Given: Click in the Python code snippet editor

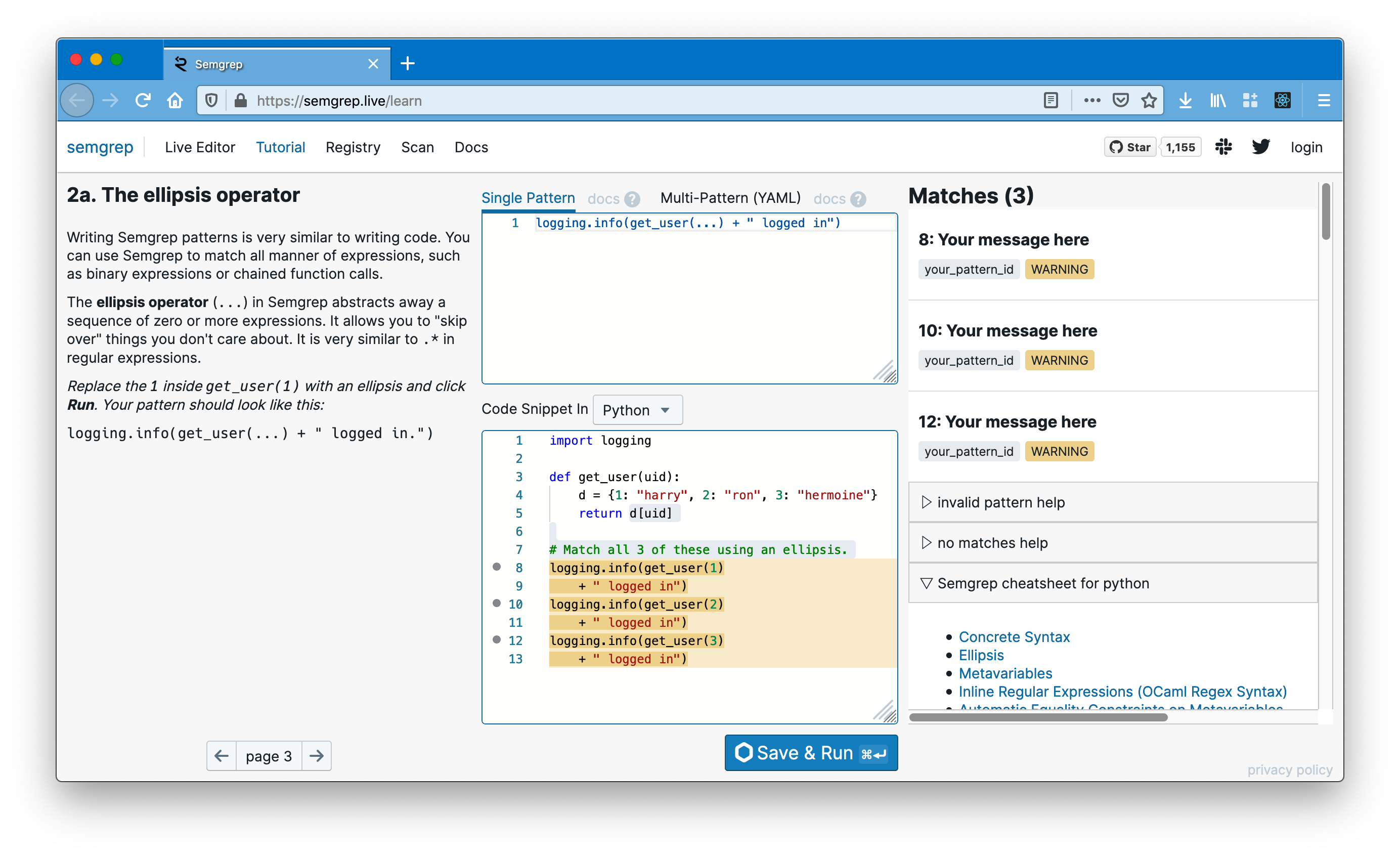Looking at the screenshot, I should (690, 576).
